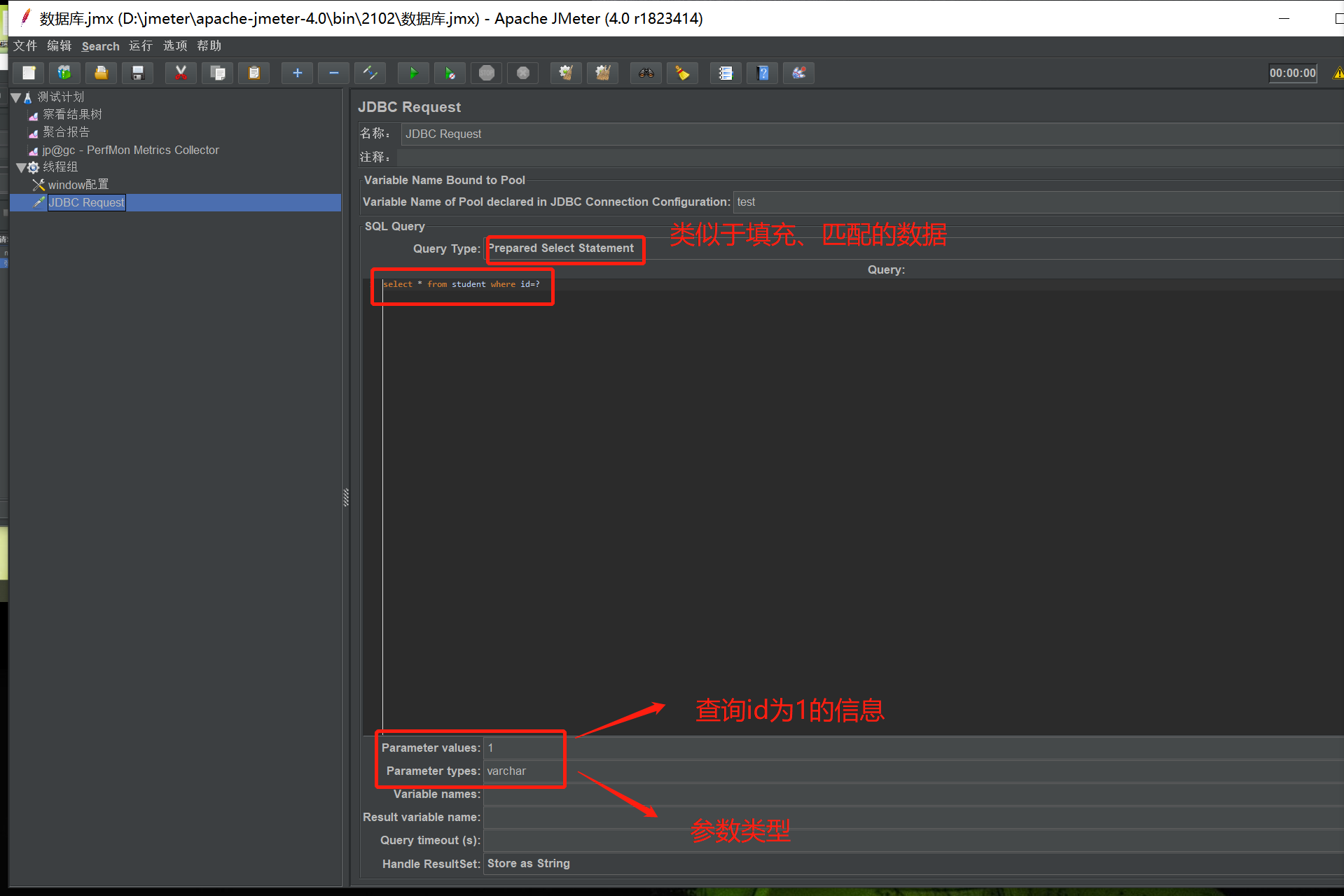Open the Function Helper dialog icon
Image resolution: width=1344 pixels, height=896 pixels.
726,73
